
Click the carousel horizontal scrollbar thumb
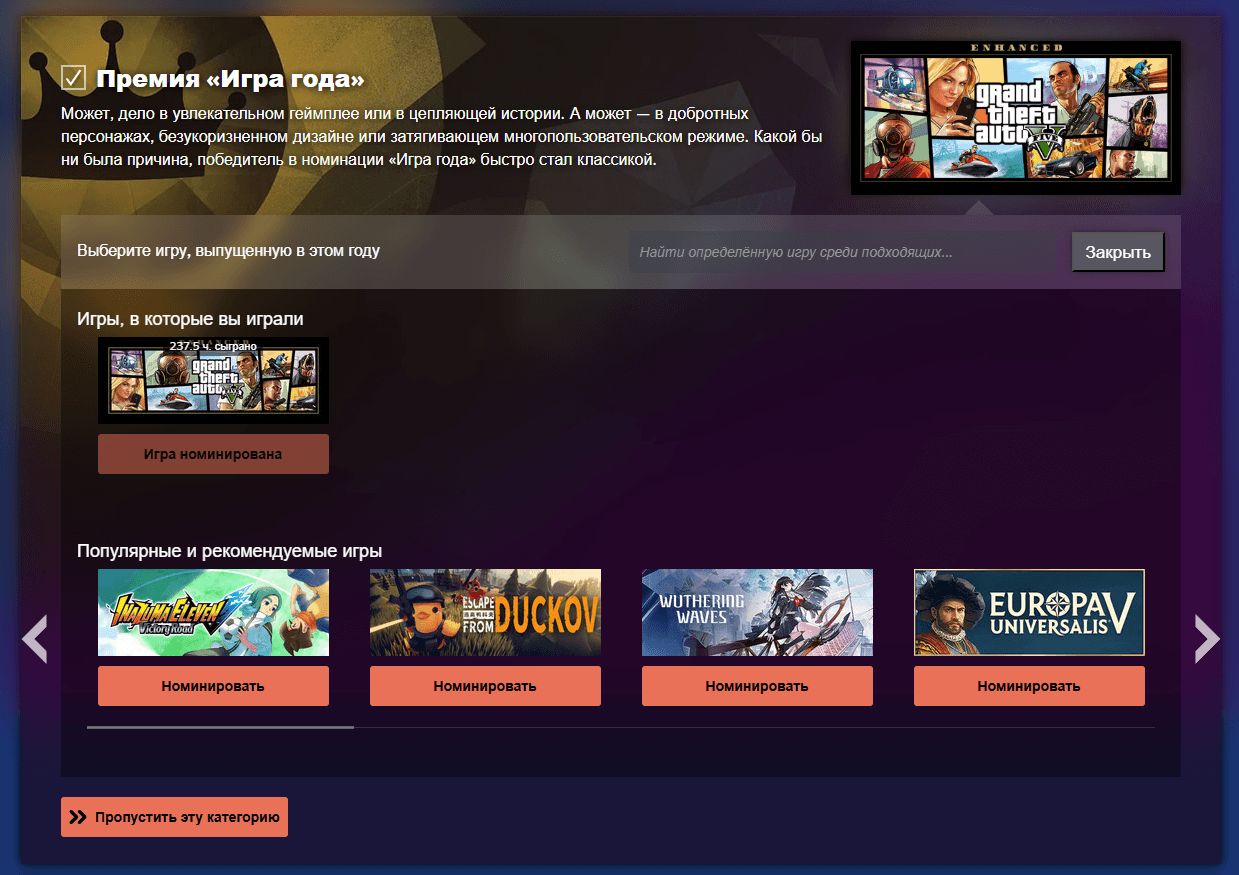[x=220, y=728]
